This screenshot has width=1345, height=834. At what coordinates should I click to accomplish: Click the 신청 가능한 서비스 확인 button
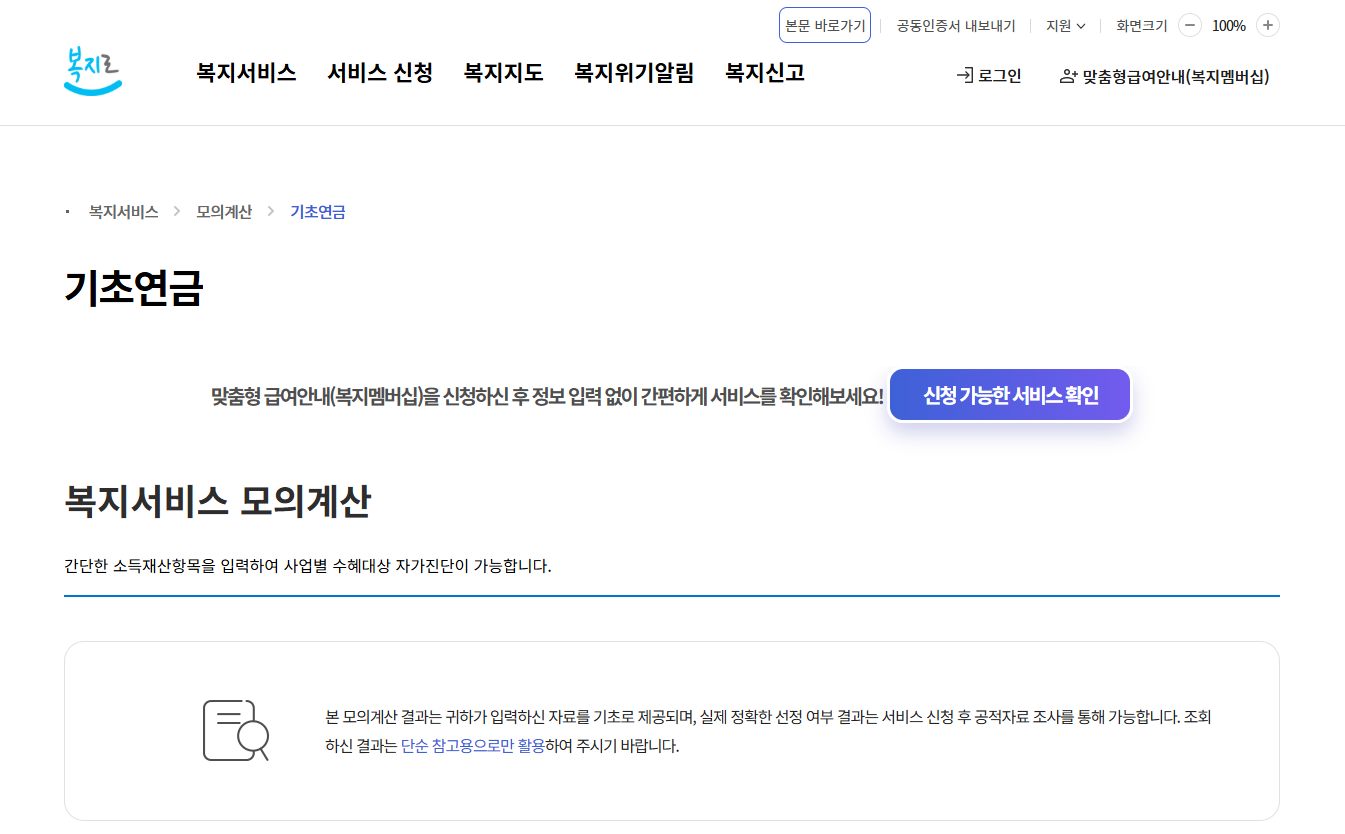coord(1009,394)
